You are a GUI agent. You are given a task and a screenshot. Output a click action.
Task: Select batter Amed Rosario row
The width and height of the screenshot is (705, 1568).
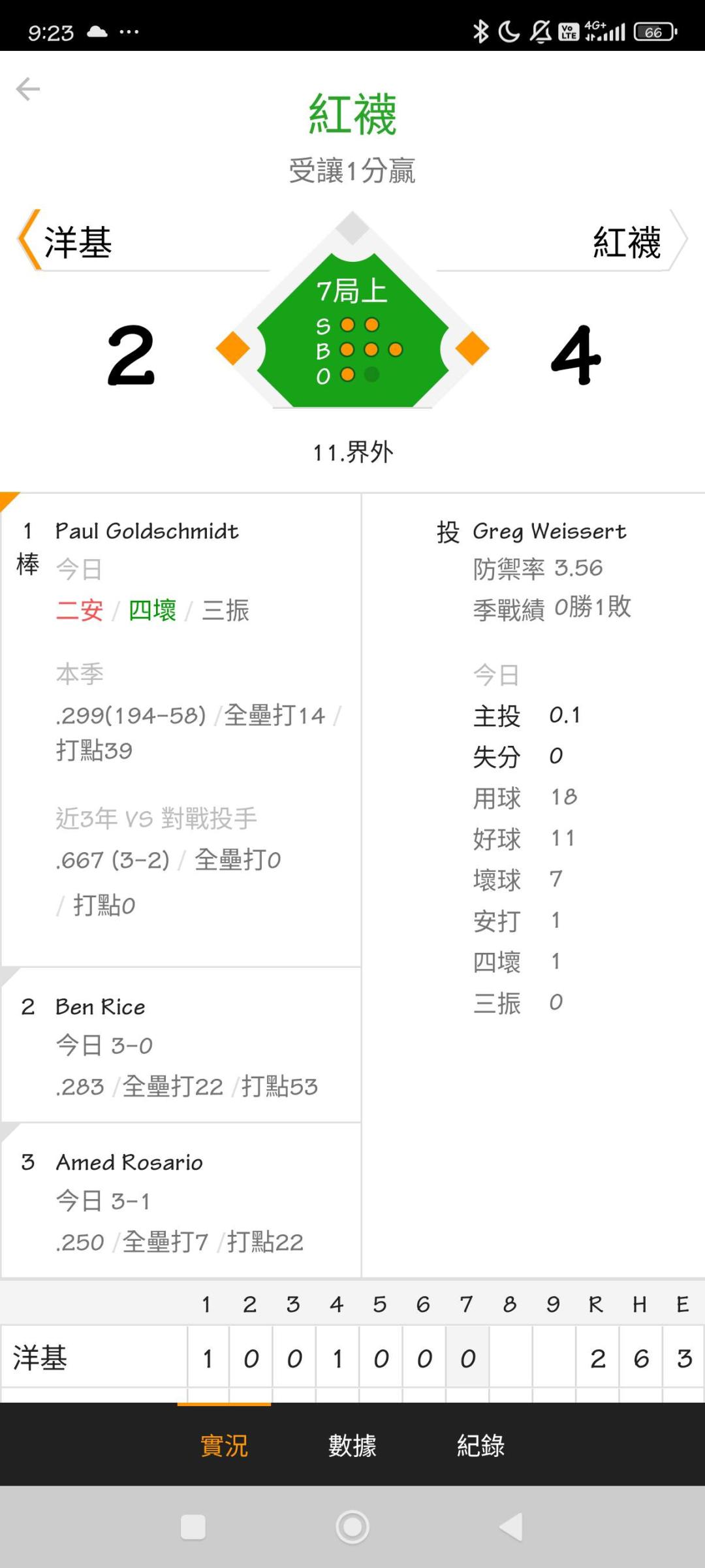(x=181, y=1201)
